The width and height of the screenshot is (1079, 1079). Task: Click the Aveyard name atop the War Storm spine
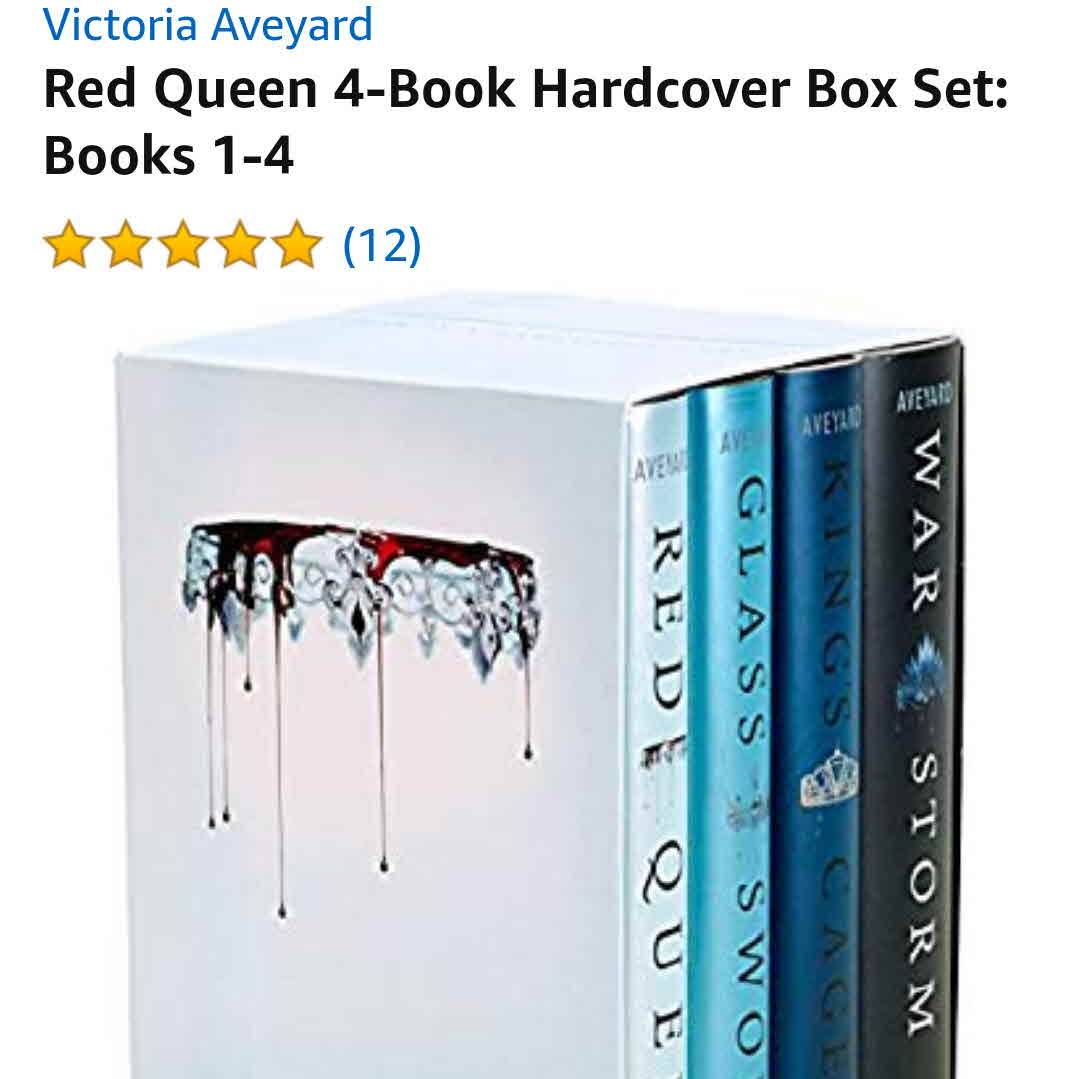[x=924, y=398]
